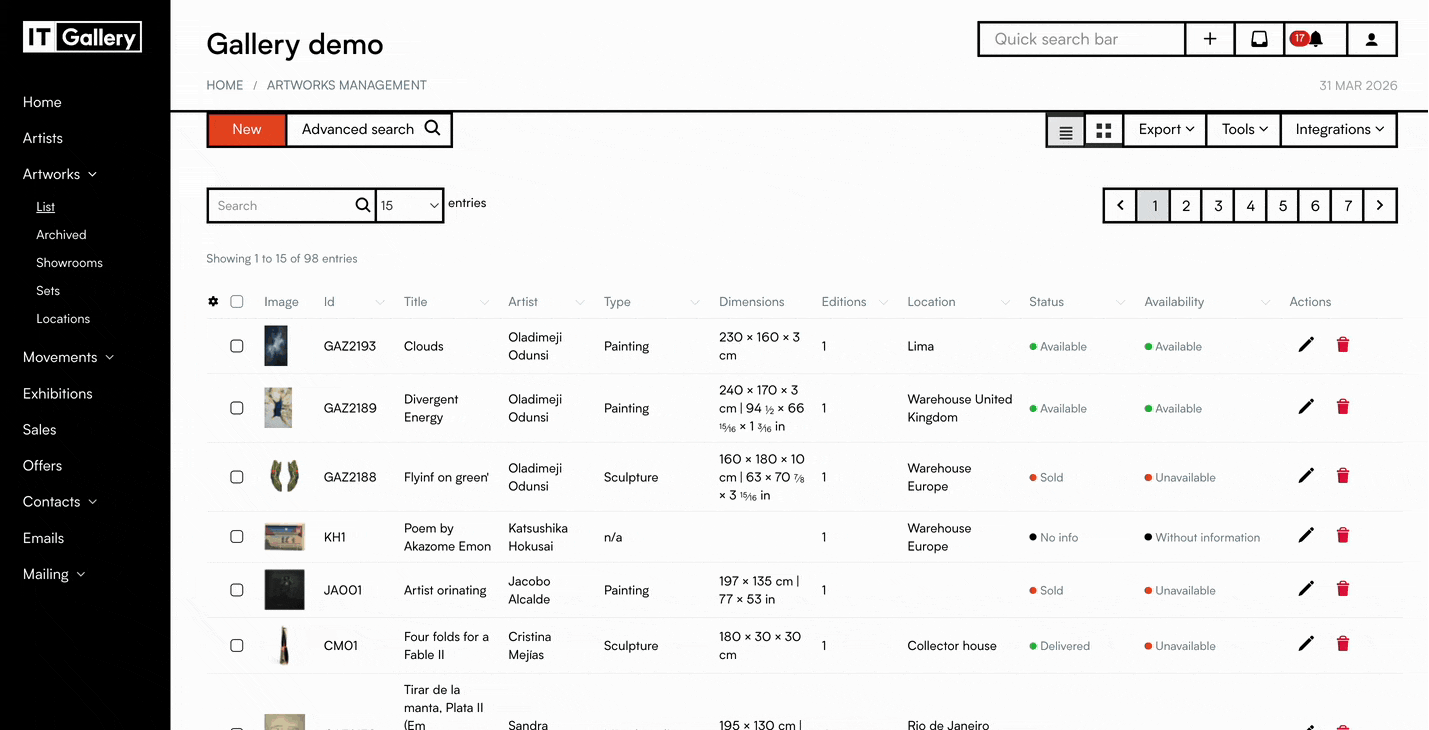The width and height of the screenshot is (1429, 730).
Task: Click the table search magnifier icon
Action: point(363,205)
